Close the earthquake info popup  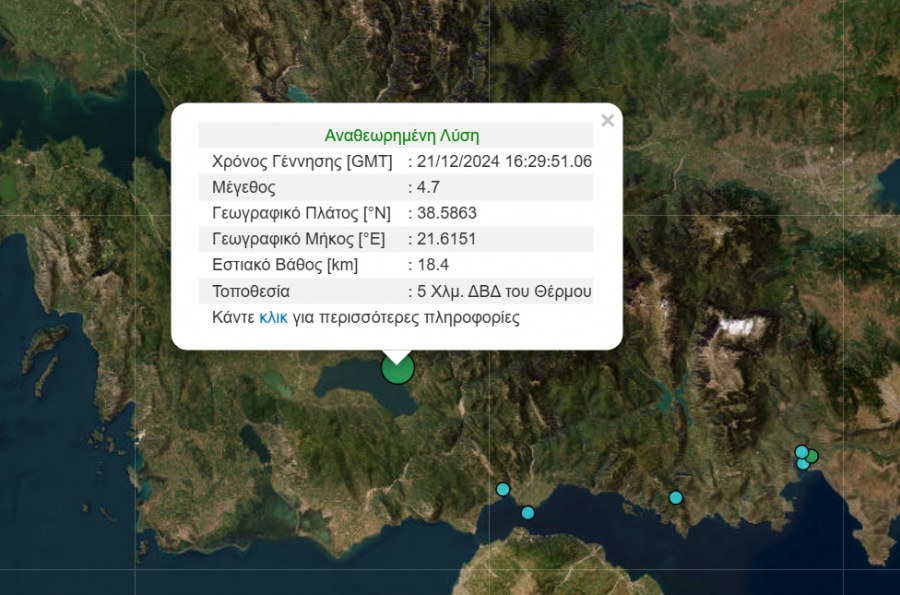click(607, 121)
